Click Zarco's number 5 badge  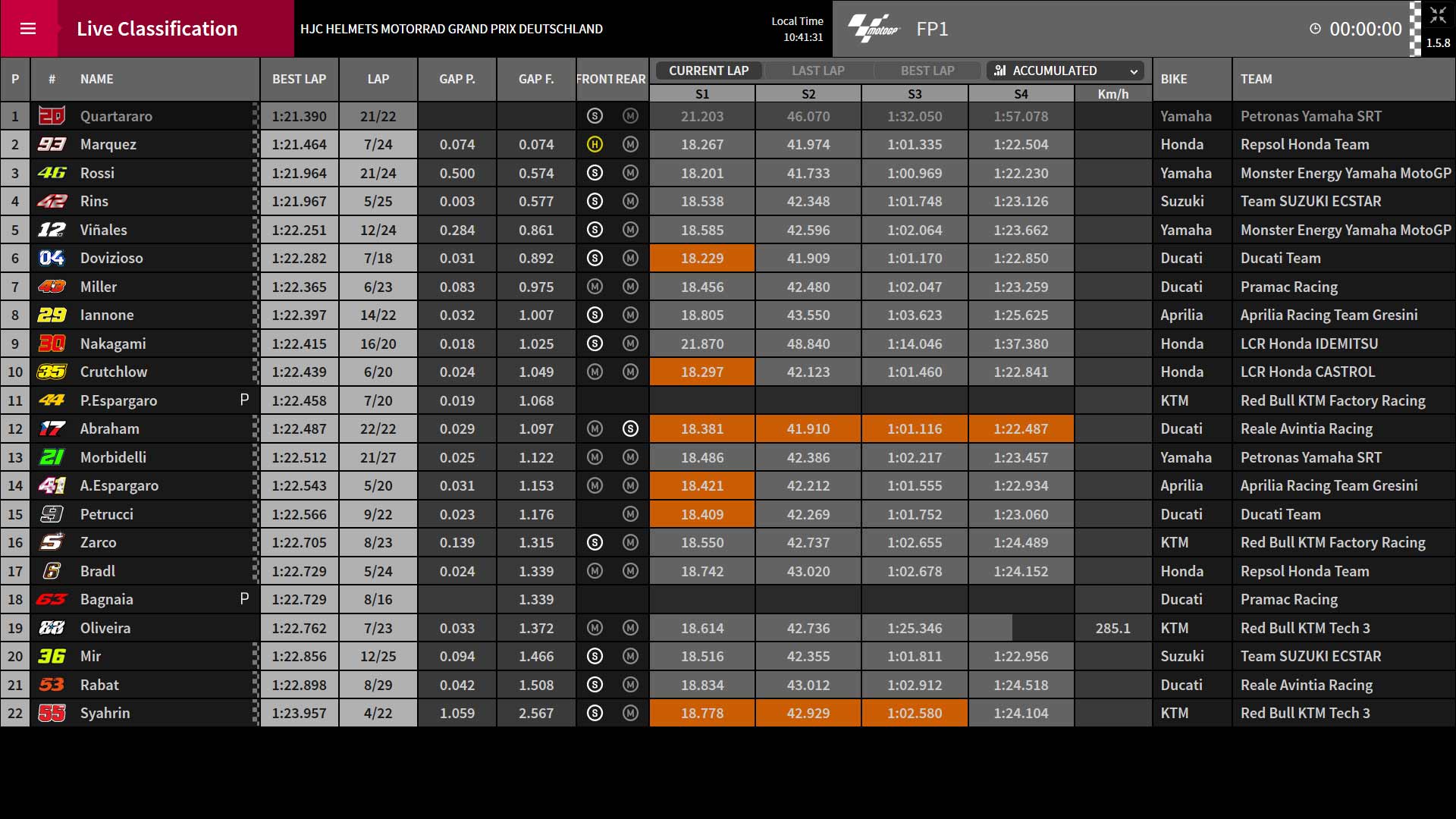[x=52, y=542]
